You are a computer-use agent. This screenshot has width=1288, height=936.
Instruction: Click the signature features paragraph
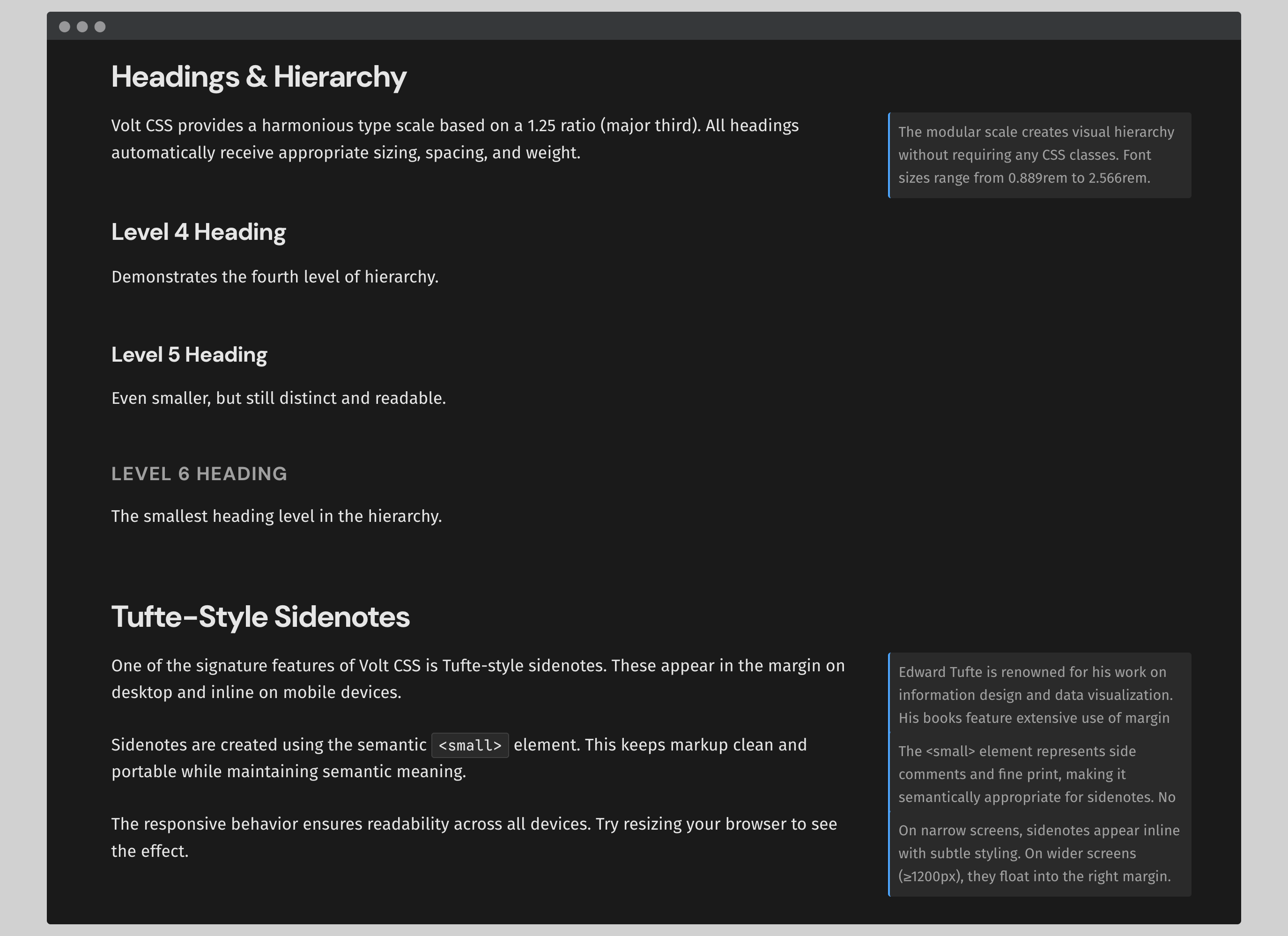click(477, 679)
